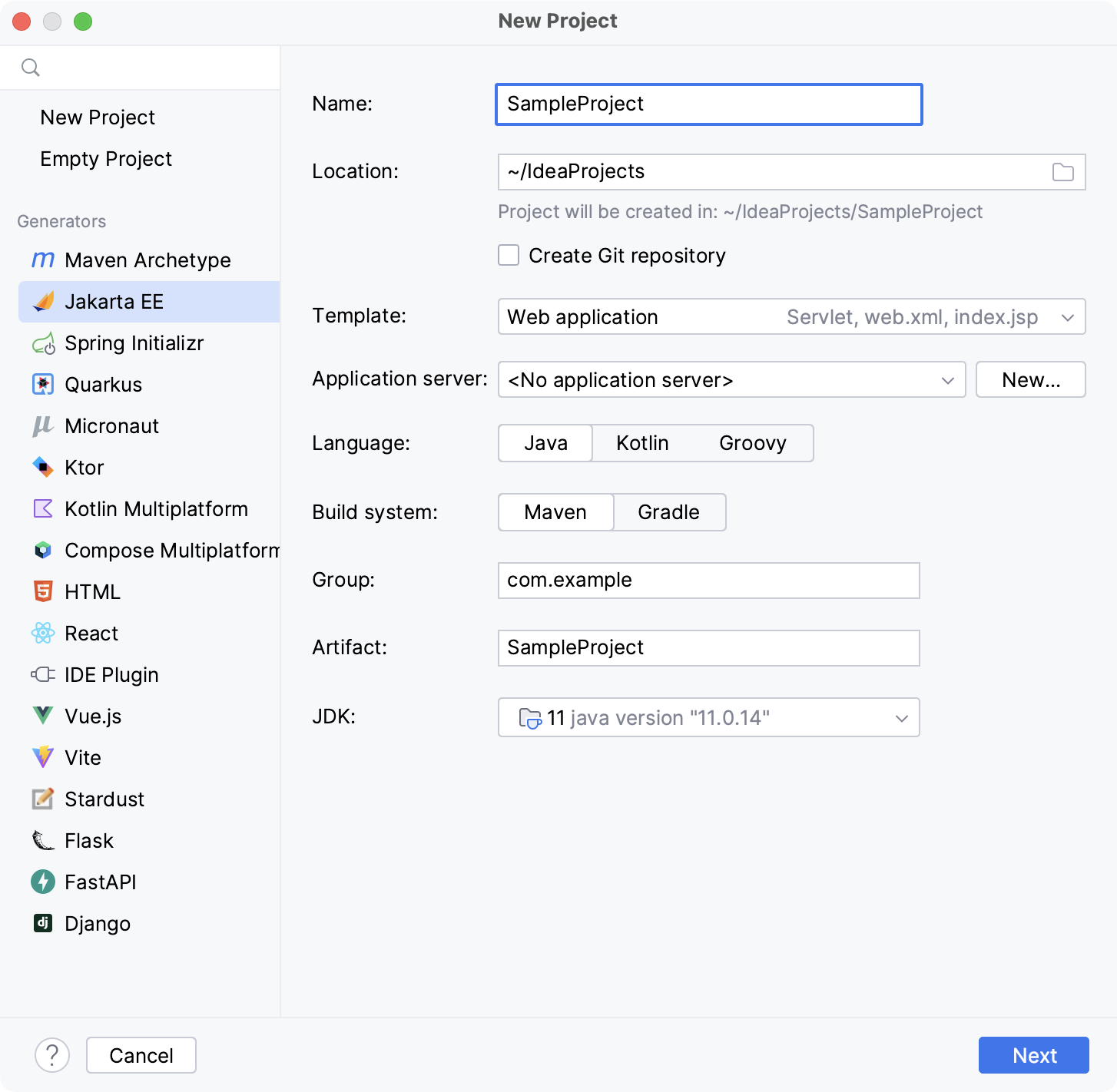
Task: Select the Ktor generator entry
Action: (149, 467)
